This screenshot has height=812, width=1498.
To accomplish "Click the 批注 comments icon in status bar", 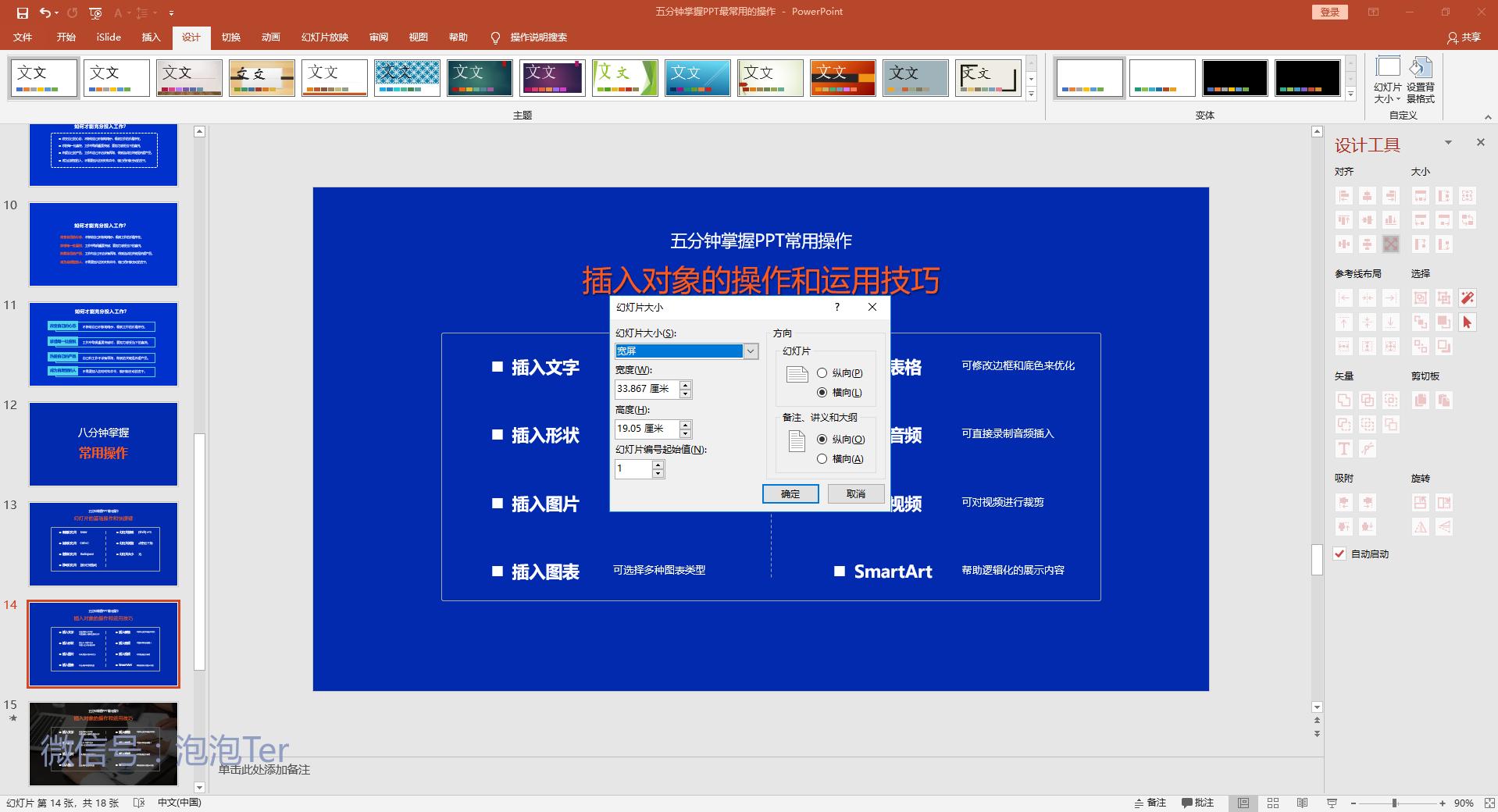I will coord(1197,803).
